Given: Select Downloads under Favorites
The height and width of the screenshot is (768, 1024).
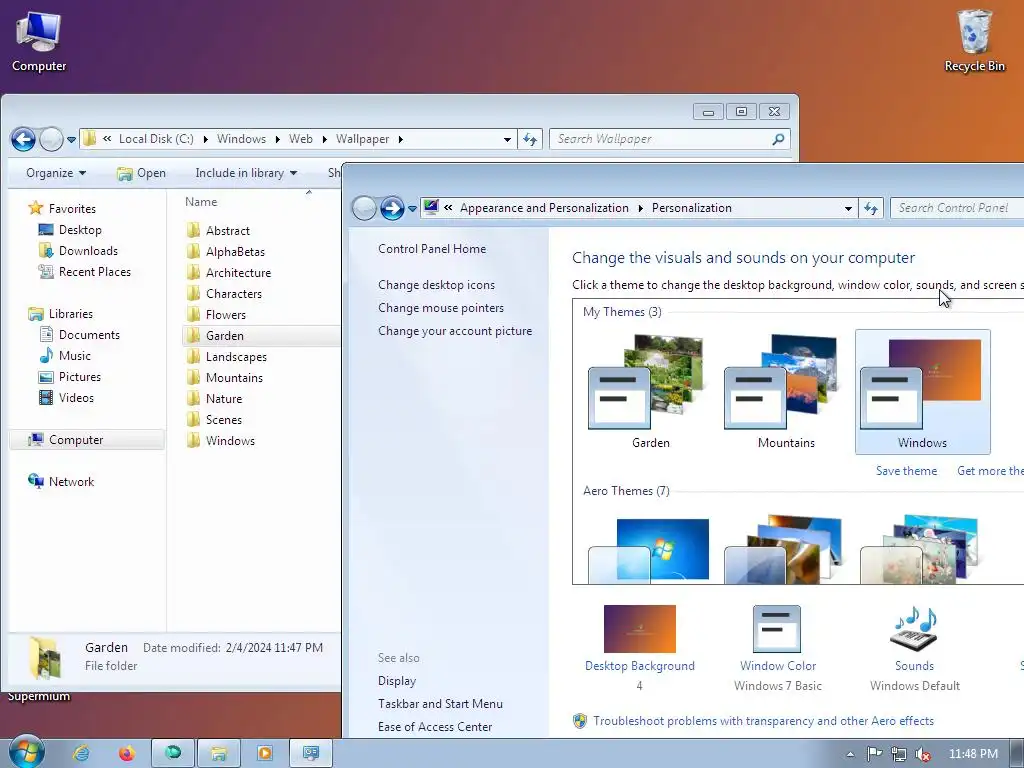Looking at the screenshot, I should (78, 251).
